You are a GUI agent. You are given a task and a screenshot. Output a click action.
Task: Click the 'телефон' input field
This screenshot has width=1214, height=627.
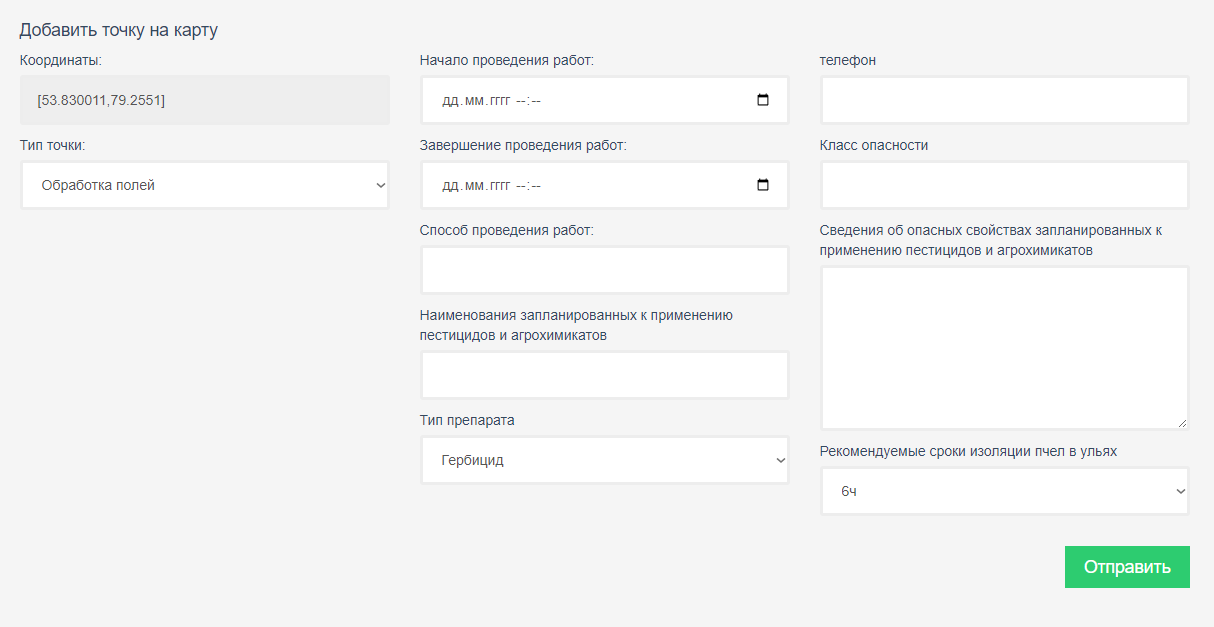point(1004,100)
